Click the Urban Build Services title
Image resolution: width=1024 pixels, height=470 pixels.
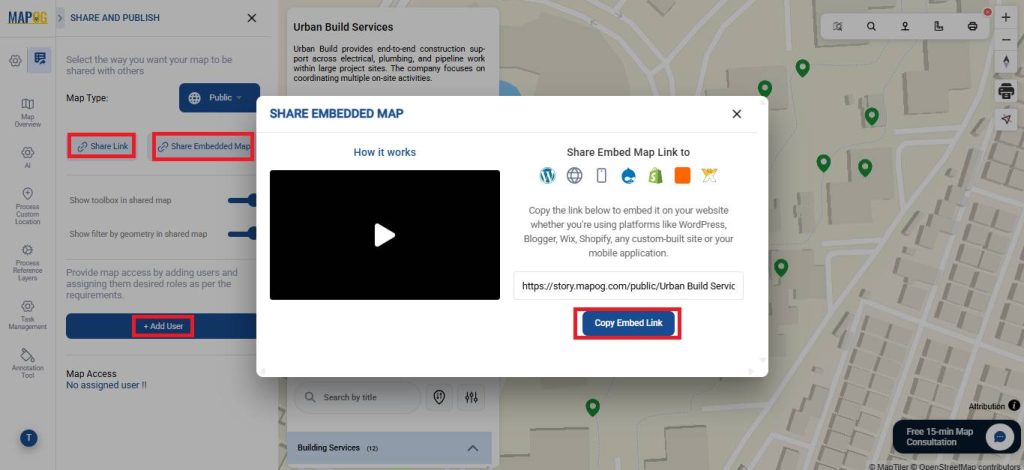click(343, 27)
